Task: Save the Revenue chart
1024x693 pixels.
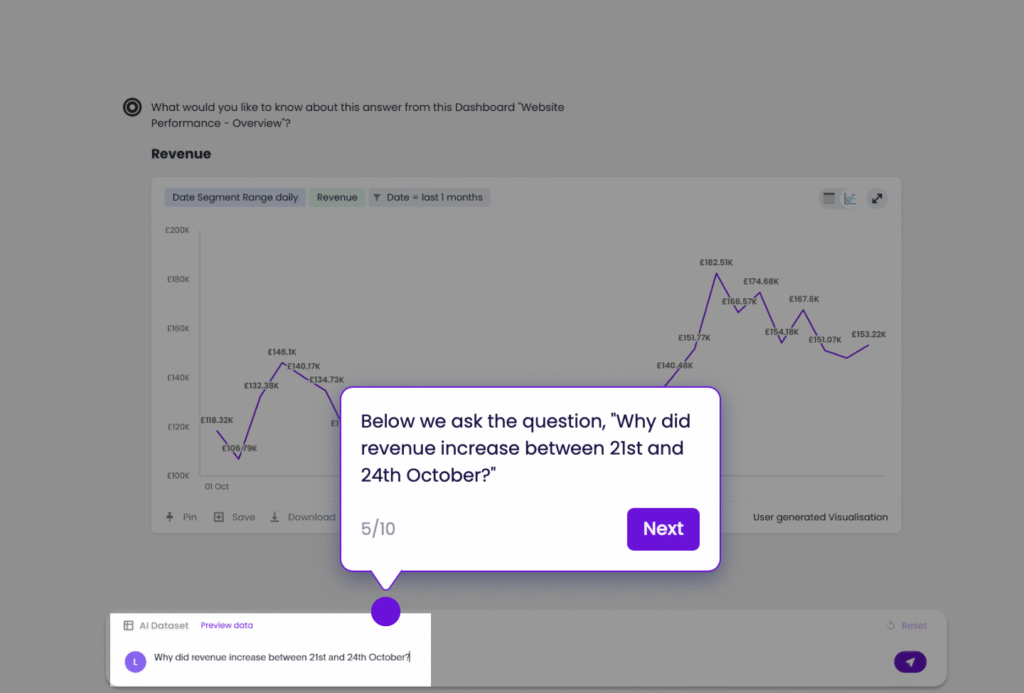Action: pyautogui.click(x=234, y=517)
